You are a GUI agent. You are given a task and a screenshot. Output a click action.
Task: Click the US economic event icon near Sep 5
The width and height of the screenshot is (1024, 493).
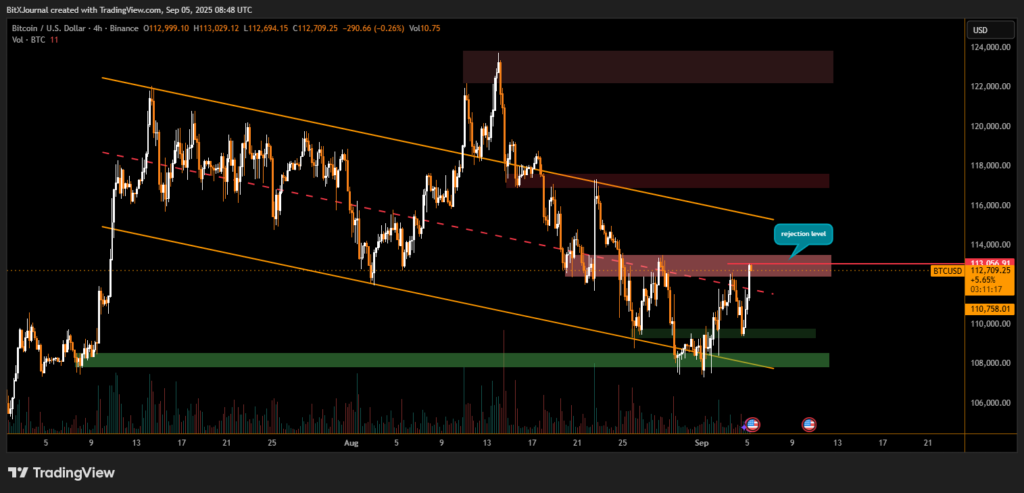tap(752, 424)
